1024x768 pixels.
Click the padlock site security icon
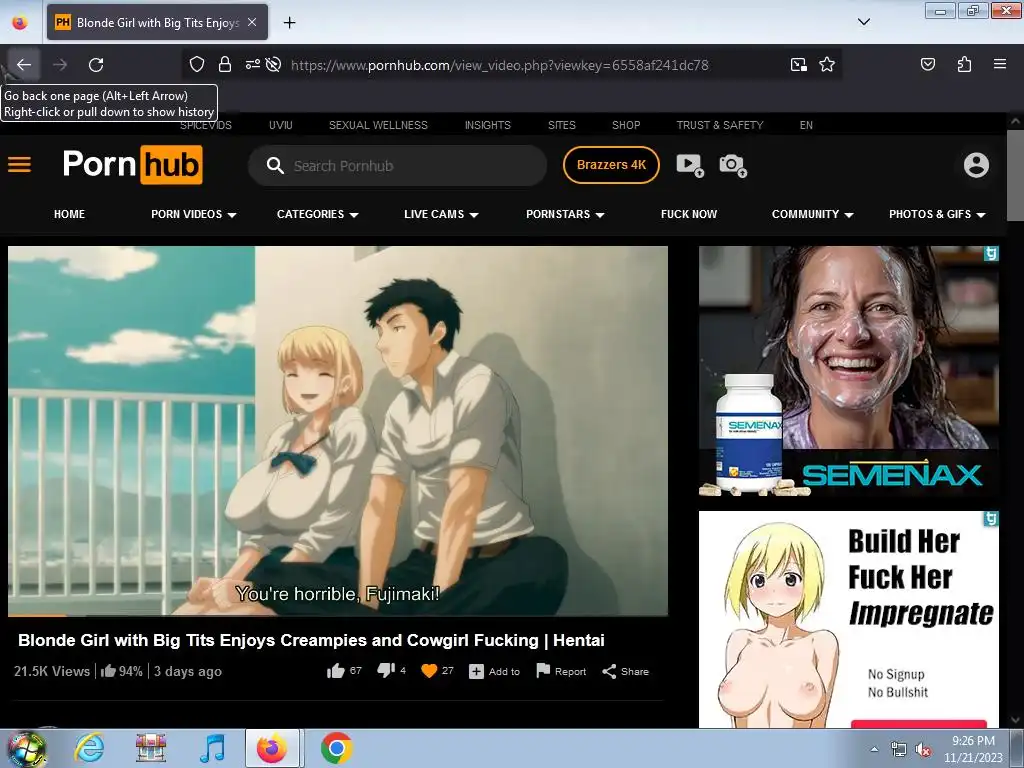pos(225,64)
